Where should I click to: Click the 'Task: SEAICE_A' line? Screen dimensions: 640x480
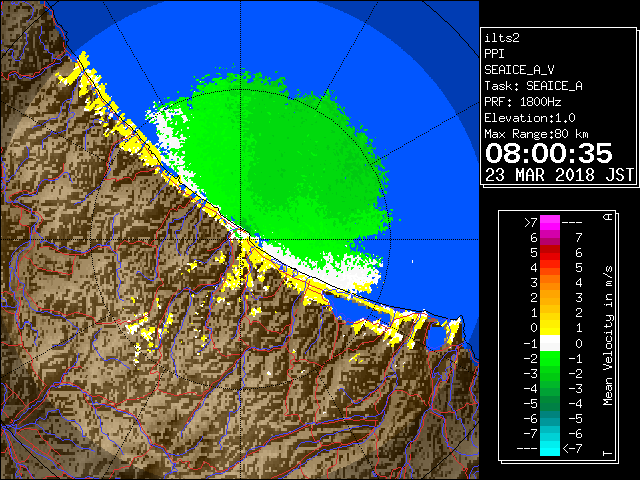pos(533,86)
